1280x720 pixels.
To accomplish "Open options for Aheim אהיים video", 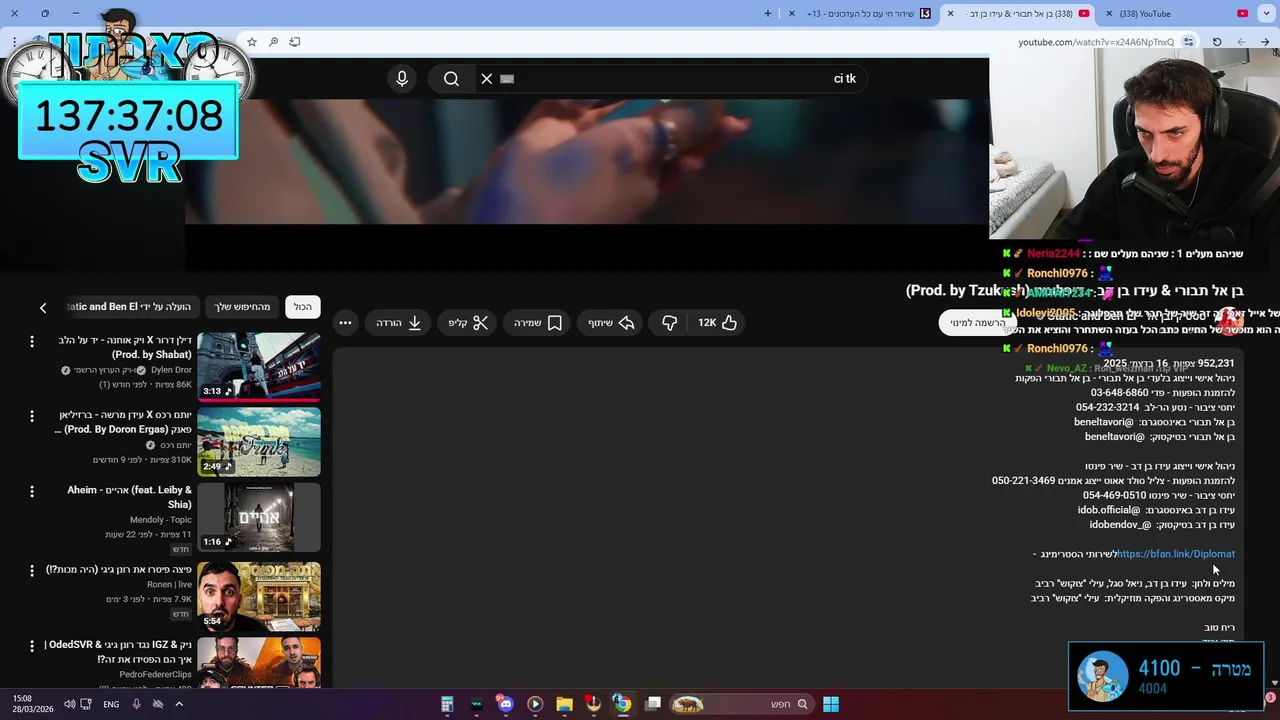I will pyautogui.click(x=32, y=492).
